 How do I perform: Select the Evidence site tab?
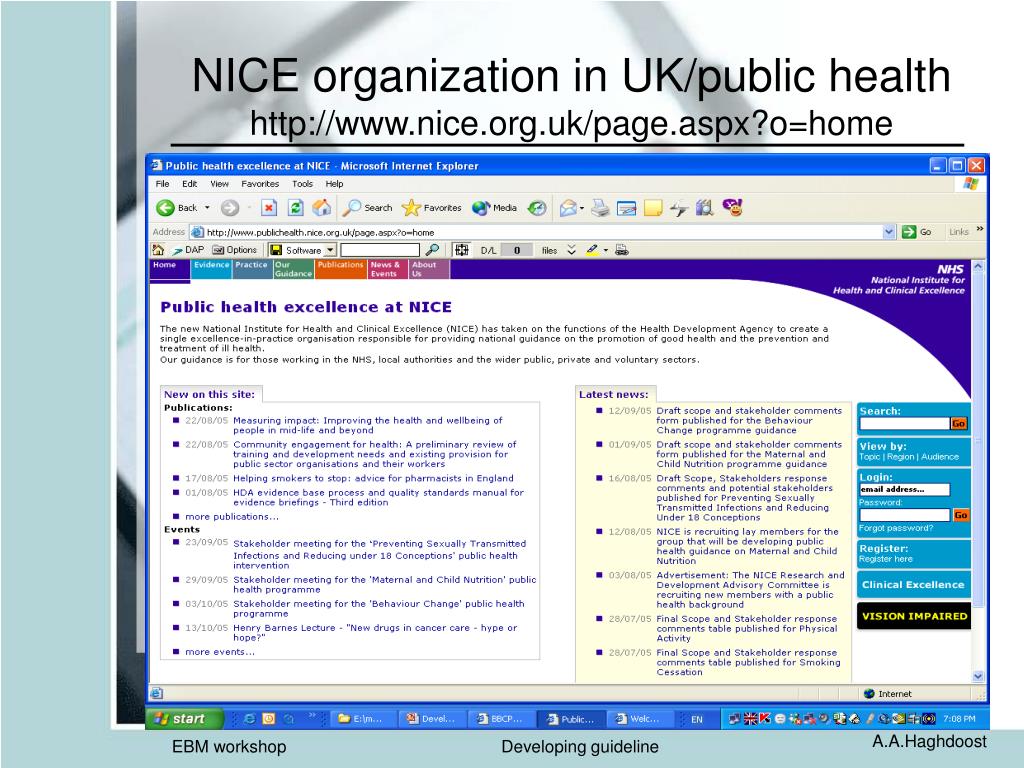tap(211, 269)
